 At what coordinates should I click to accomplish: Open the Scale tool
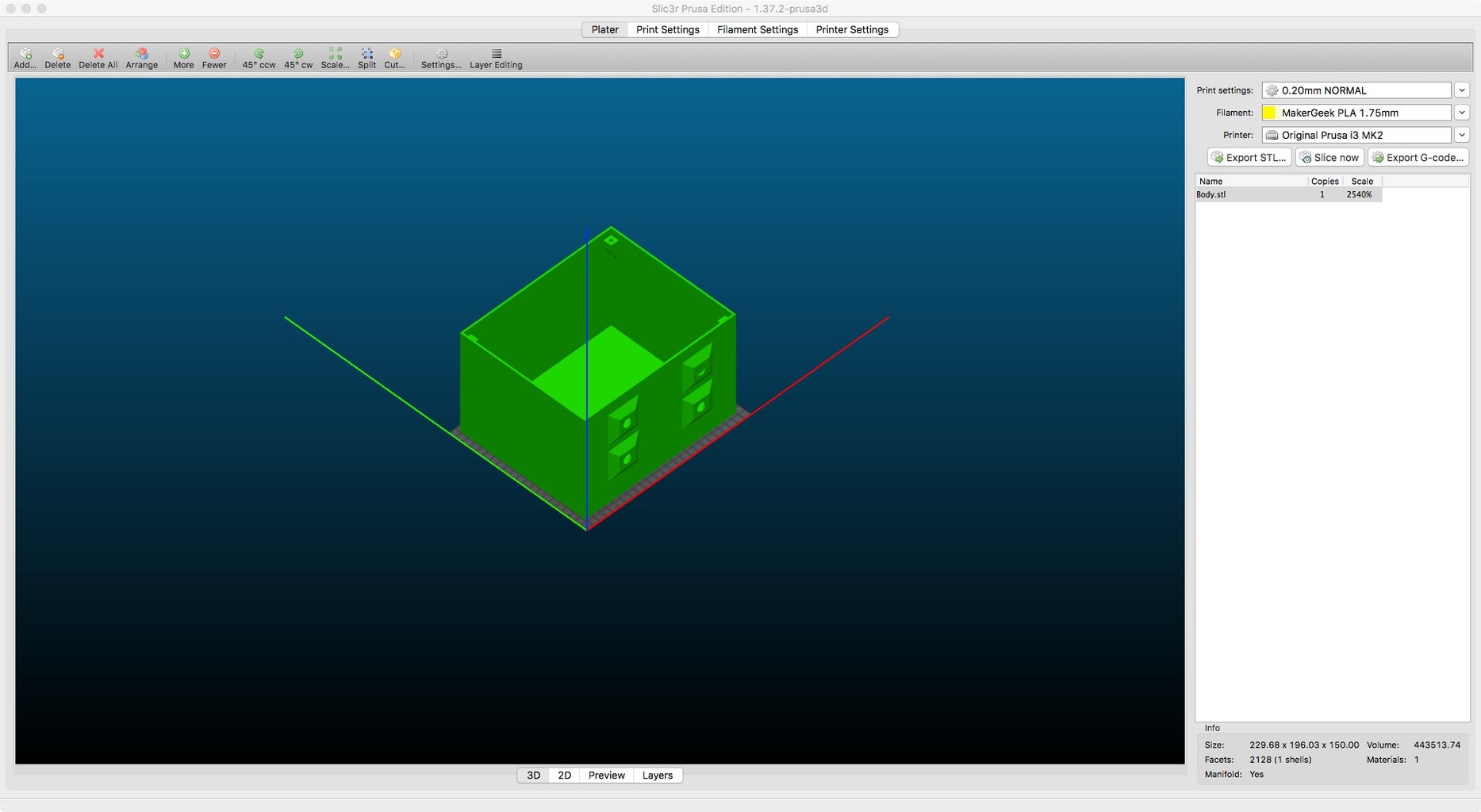pyautogui.click(x=335, y=58)
